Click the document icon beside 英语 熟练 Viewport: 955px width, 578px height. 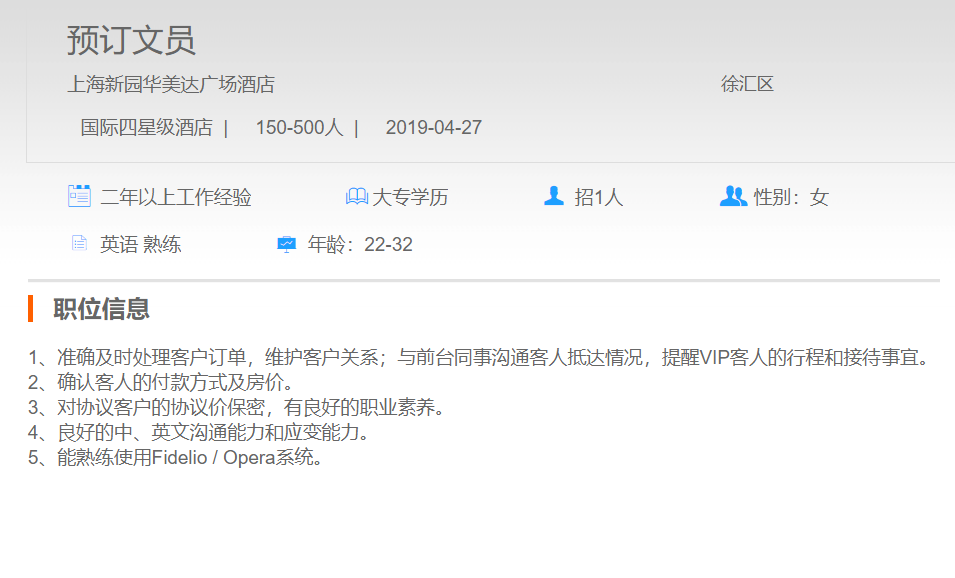[79, 244]
